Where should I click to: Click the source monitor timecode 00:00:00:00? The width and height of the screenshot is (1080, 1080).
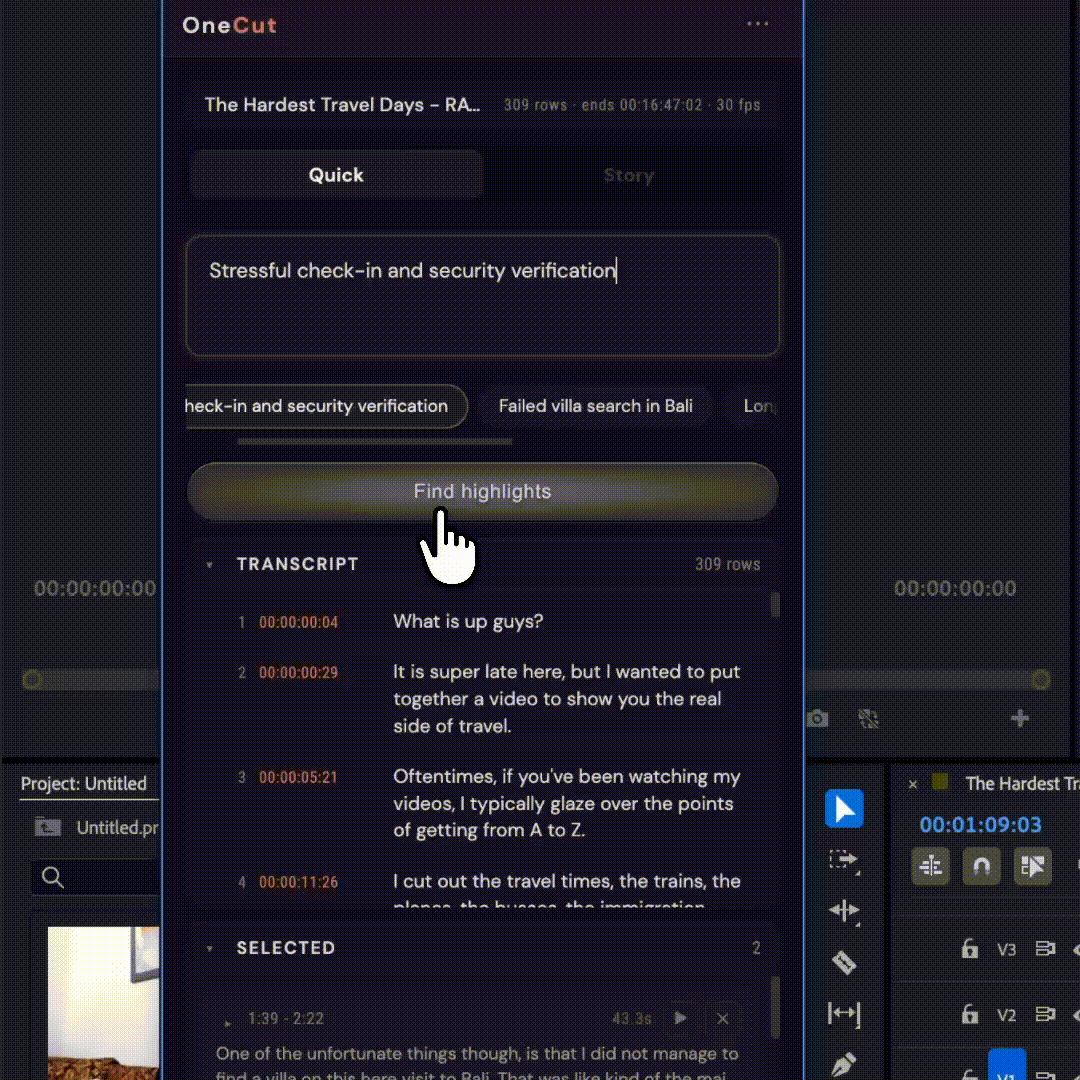tap(94, 588)
